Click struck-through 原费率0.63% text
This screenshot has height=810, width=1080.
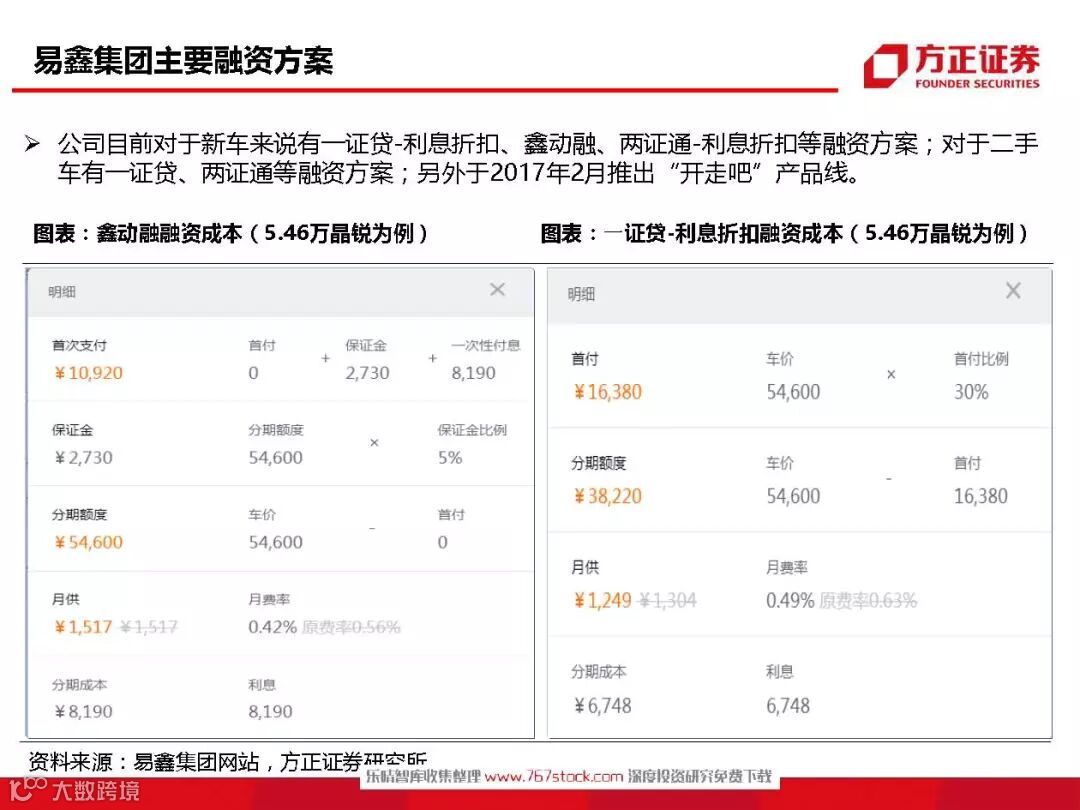point(868,601)
